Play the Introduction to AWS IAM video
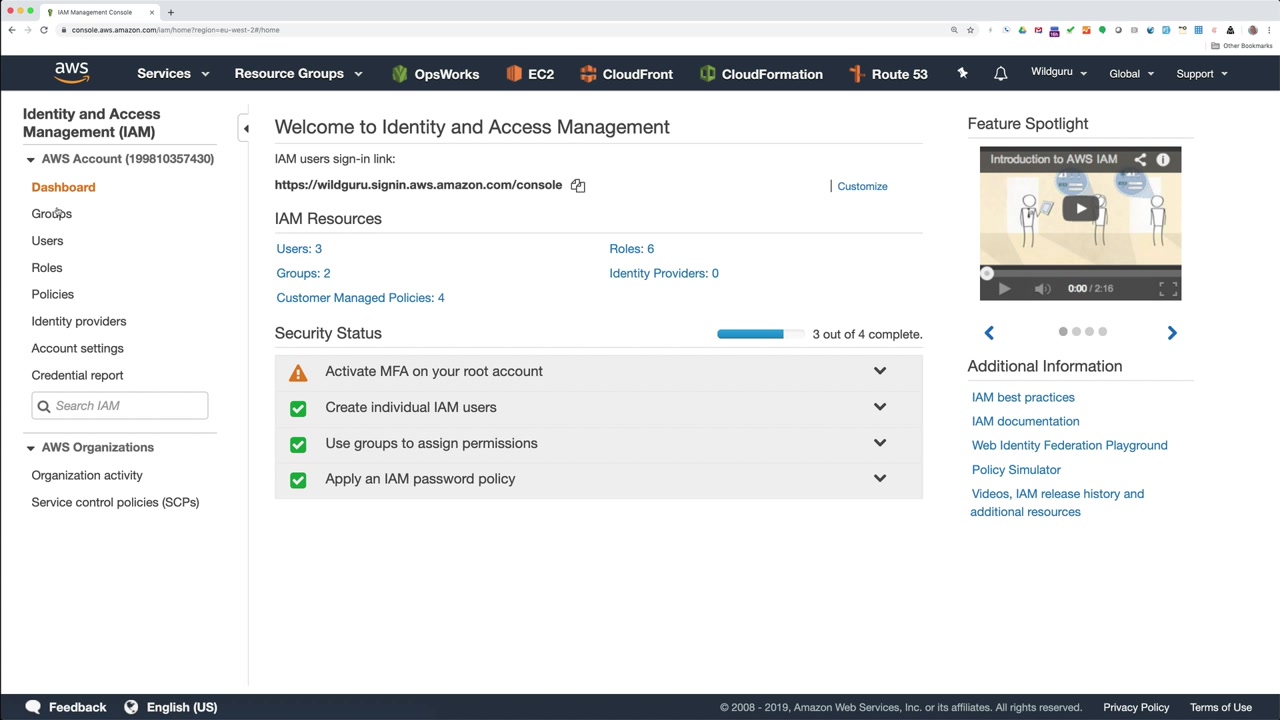This screenshot has width=1280, height=720. point(1080,209)
